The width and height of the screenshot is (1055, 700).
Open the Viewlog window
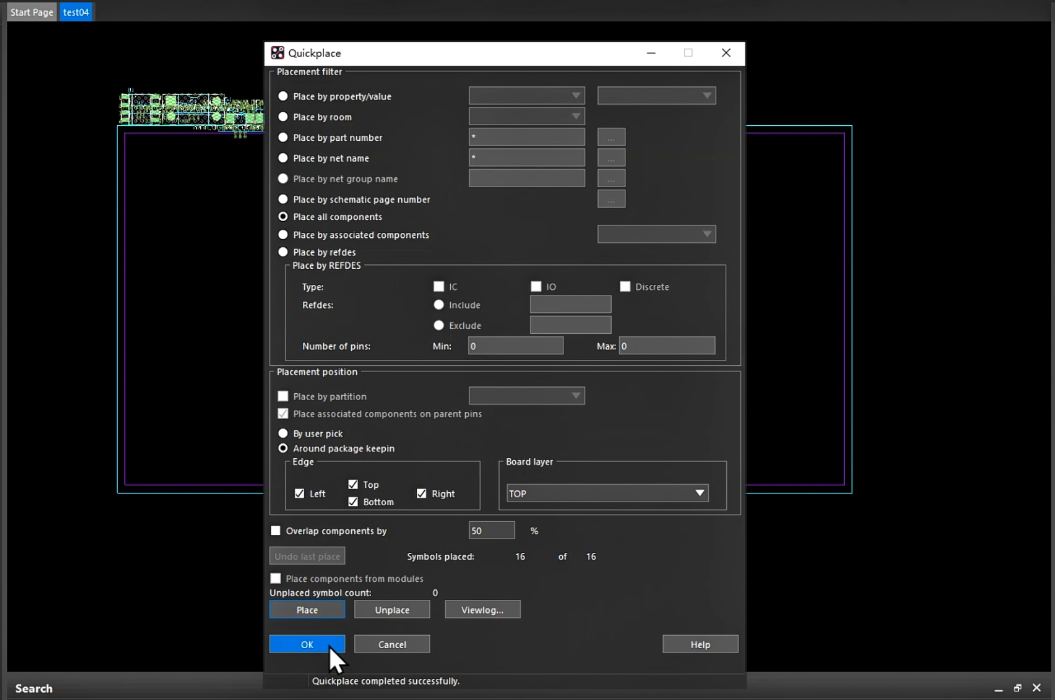click(x=482, y=610)
